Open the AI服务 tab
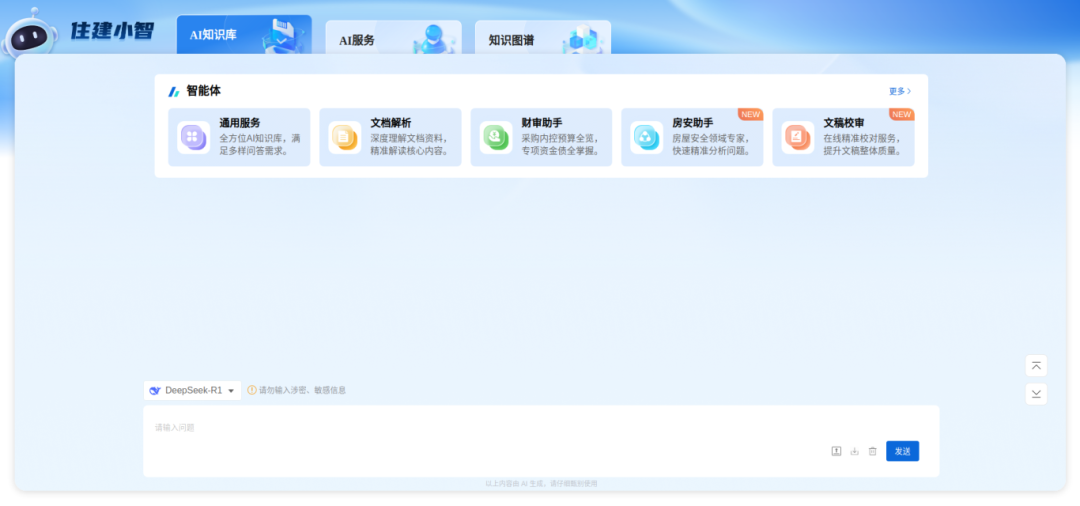This screenshot has width=1080, height=506. click(x=393, y=38)
